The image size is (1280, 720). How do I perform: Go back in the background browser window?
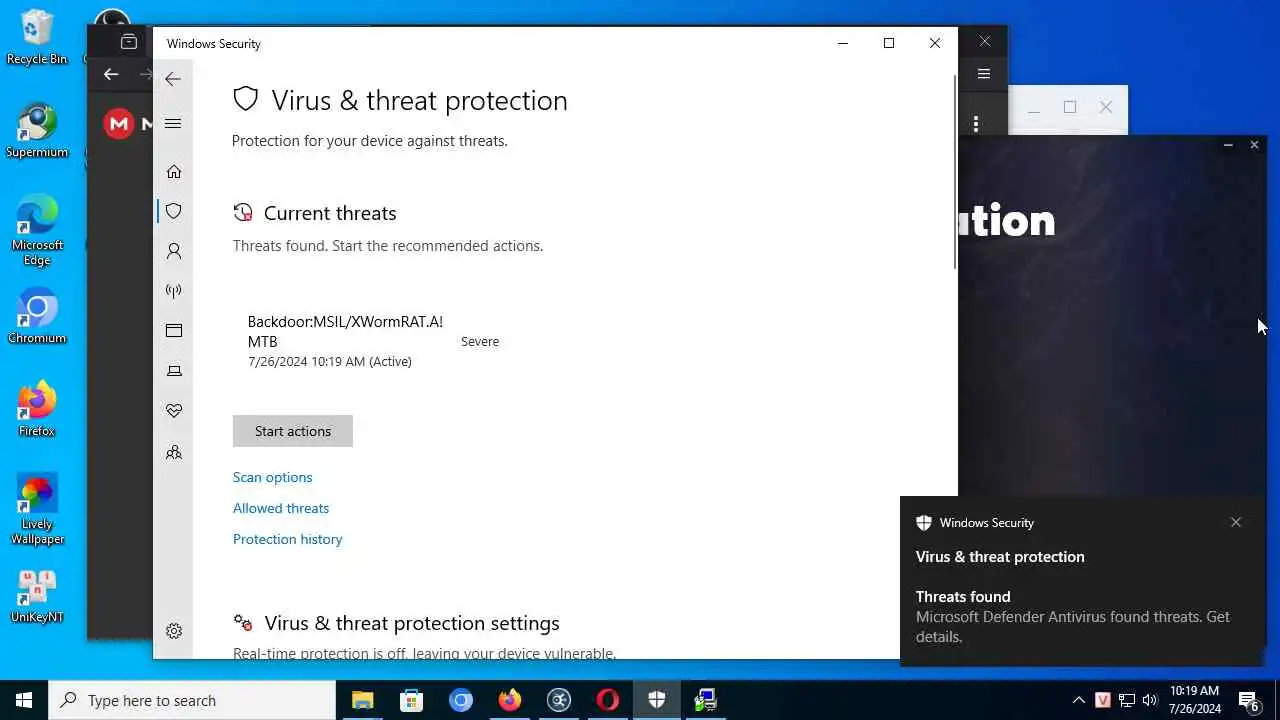(111, 74)
